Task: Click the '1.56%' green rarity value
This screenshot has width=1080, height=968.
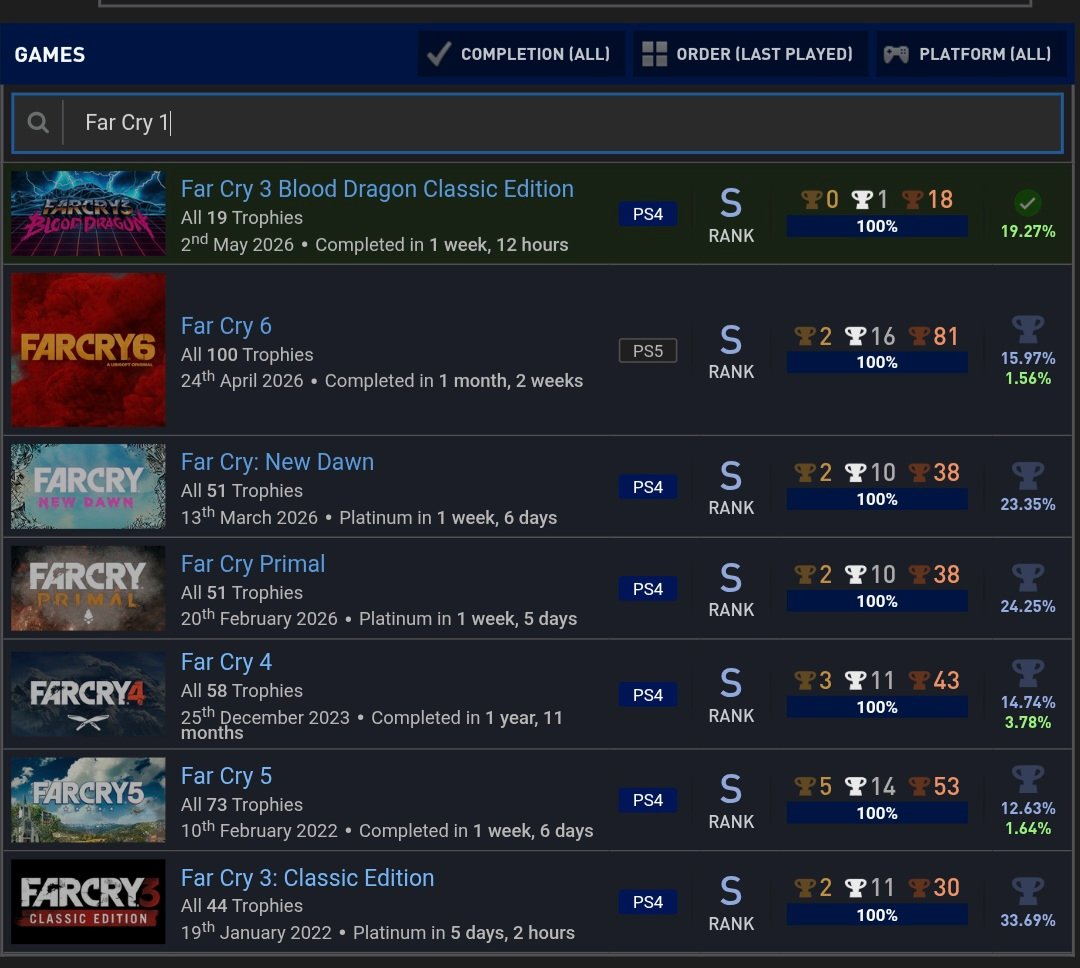Action: 1028,378
